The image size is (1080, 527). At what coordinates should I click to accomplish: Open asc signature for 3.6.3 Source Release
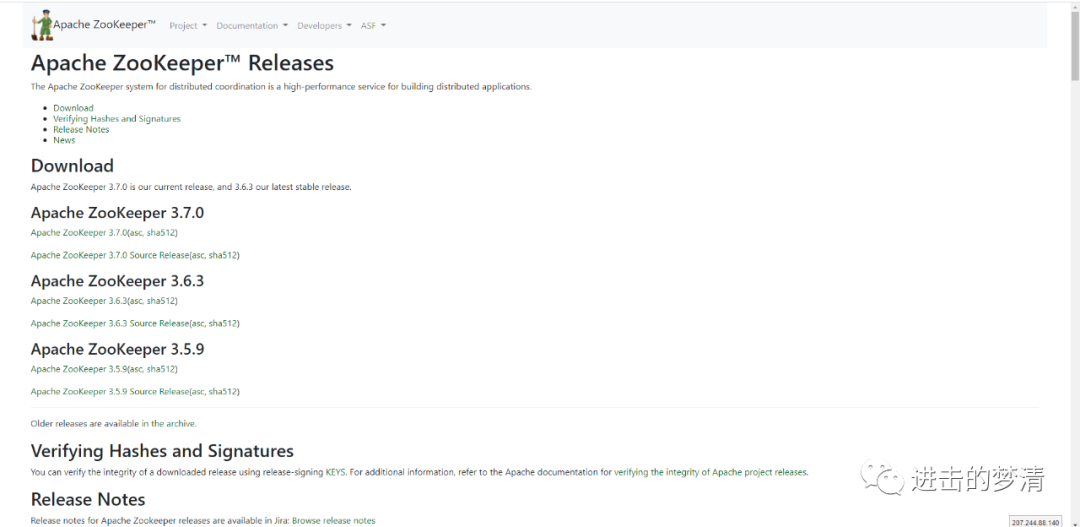tap(198, 323)
